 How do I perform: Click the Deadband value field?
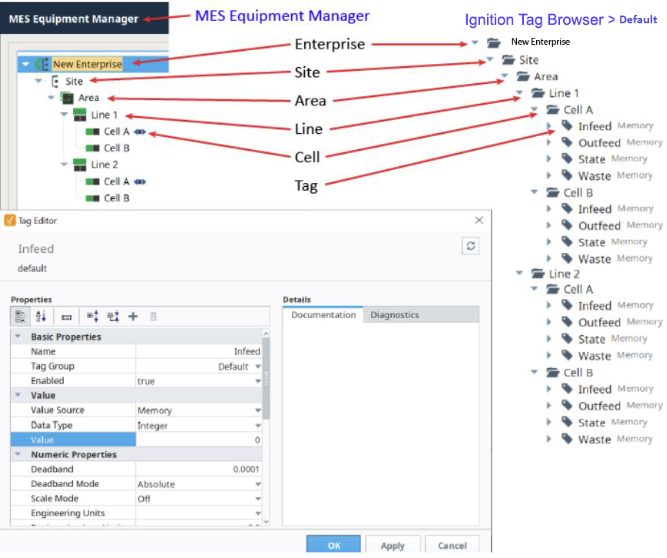(198, 469)
